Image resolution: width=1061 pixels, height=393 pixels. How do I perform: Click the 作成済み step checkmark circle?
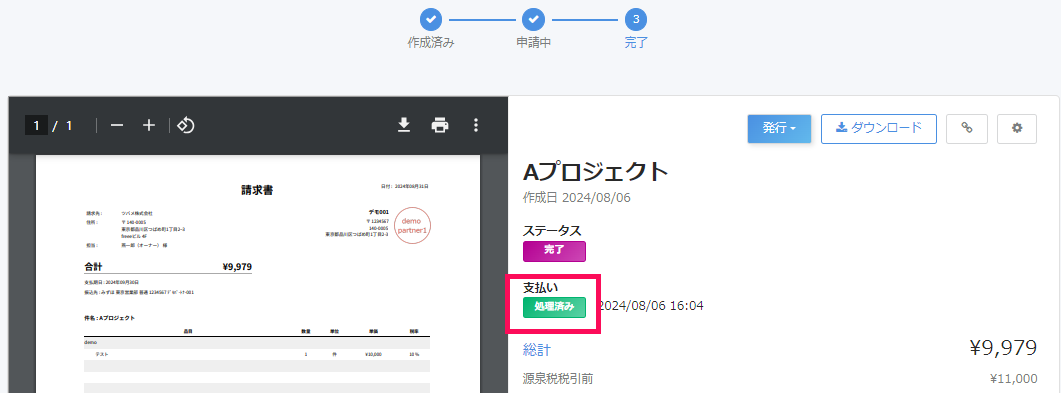(x=430, y=19)
